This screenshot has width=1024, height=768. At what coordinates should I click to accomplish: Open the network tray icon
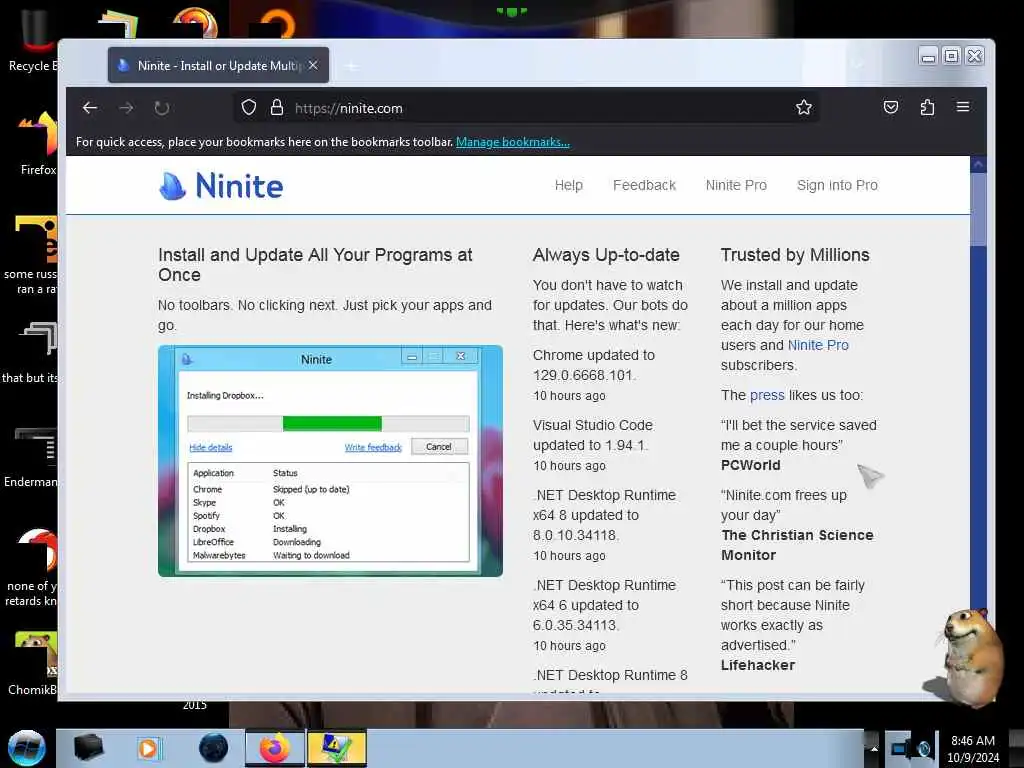tap(900, 748)
